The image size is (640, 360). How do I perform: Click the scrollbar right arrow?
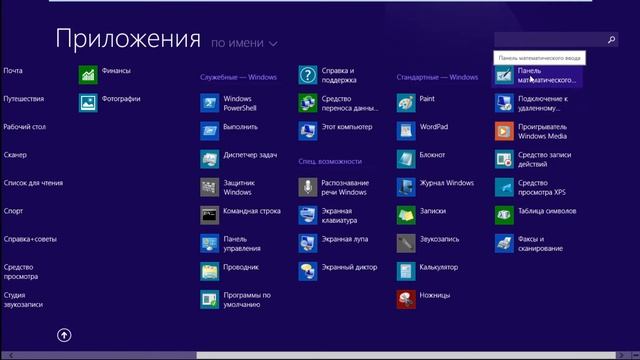coord(621,356)
